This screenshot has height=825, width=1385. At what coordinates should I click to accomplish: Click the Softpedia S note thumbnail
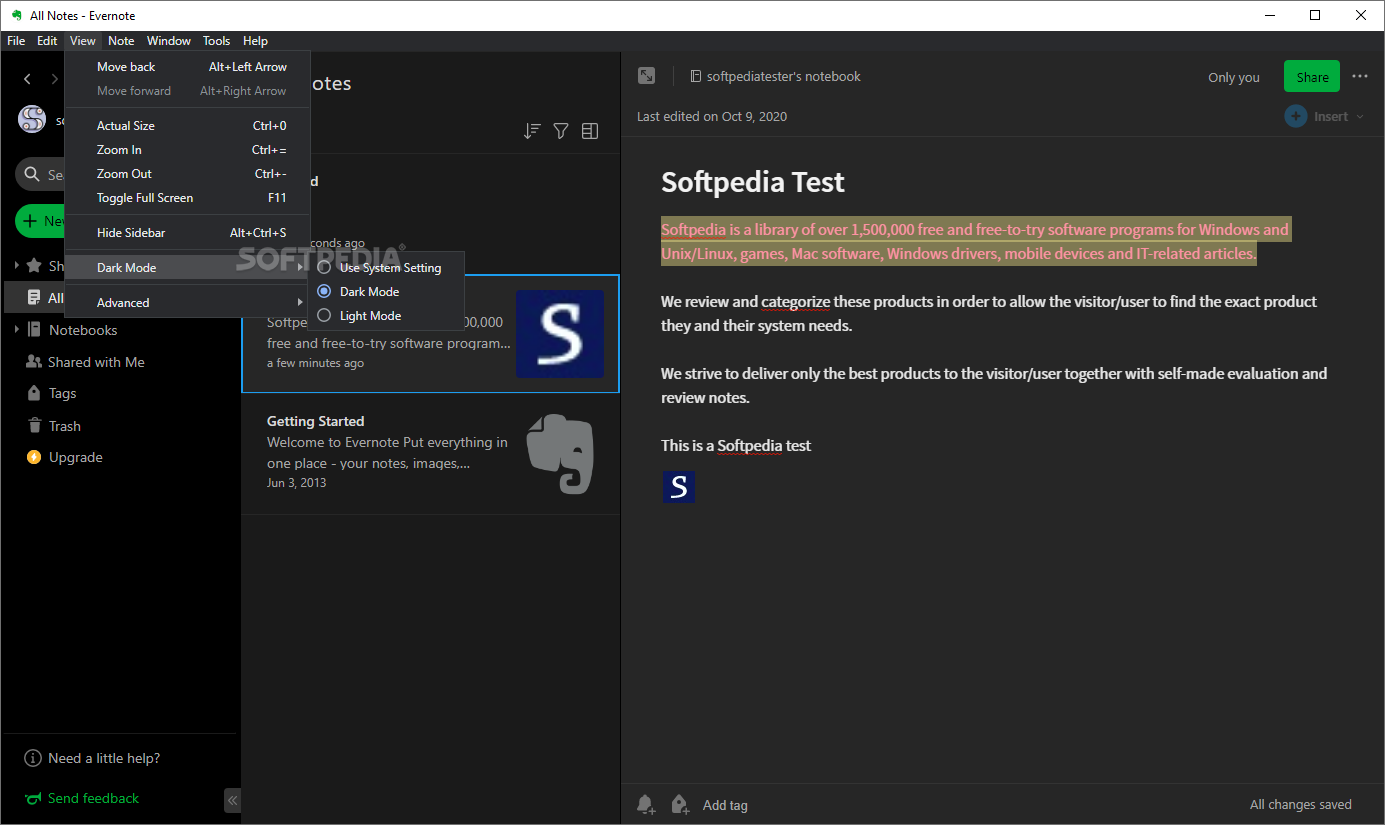pyautogui.click(x=560, y=334)
